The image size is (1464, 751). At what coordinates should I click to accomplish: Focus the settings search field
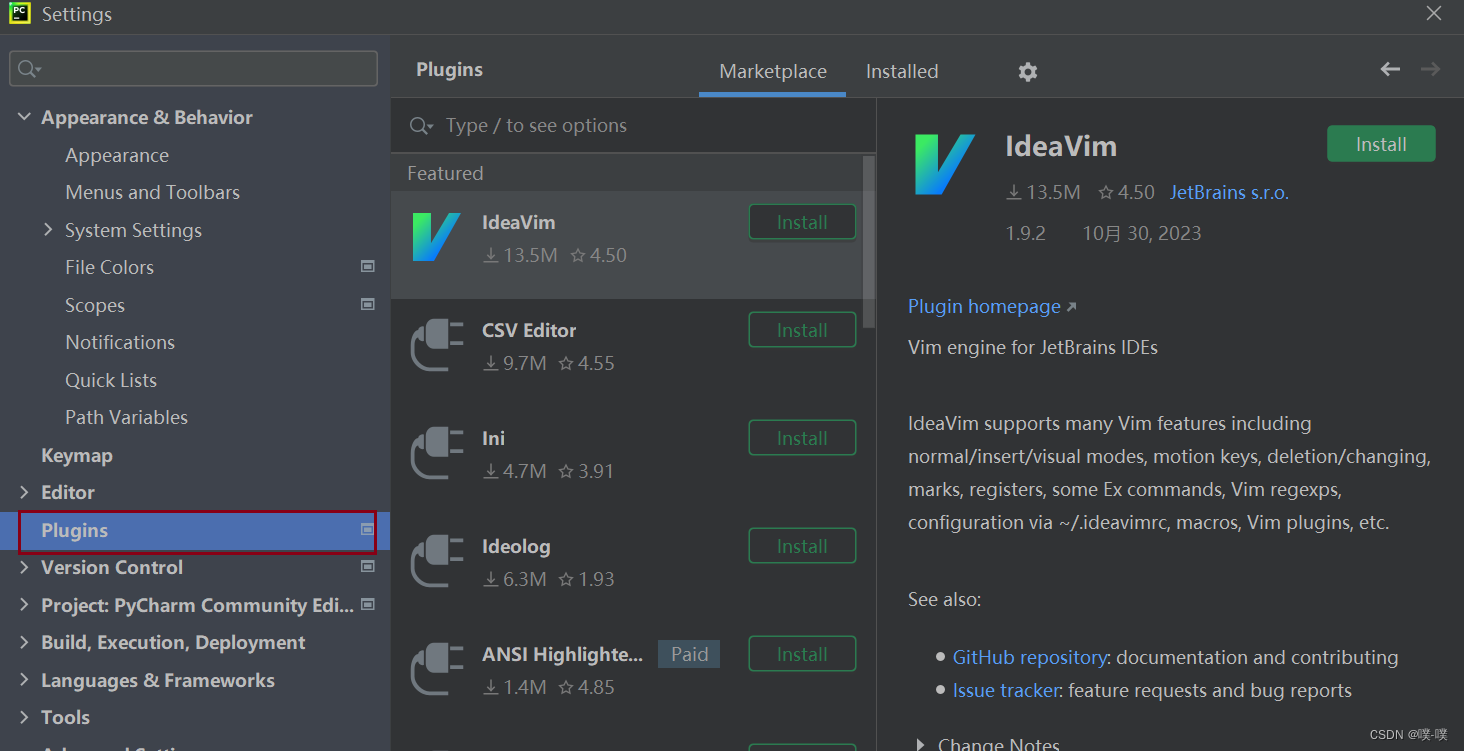[193, 69]
